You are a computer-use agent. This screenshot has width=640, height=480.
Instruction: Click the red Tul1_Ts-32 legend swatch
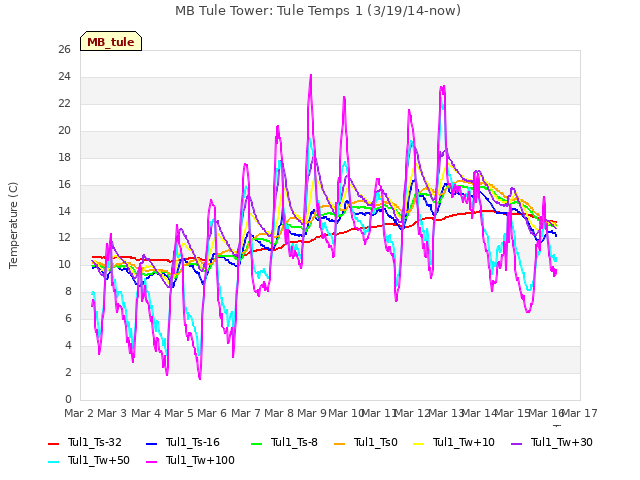54,443
